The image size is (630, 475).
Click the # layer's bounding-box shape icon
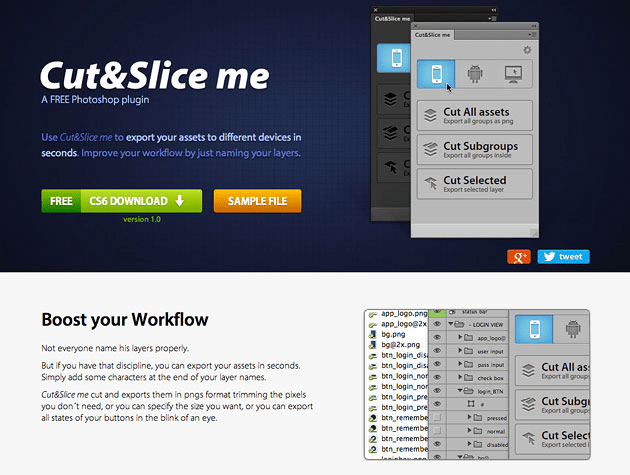[x=471, y=404]
